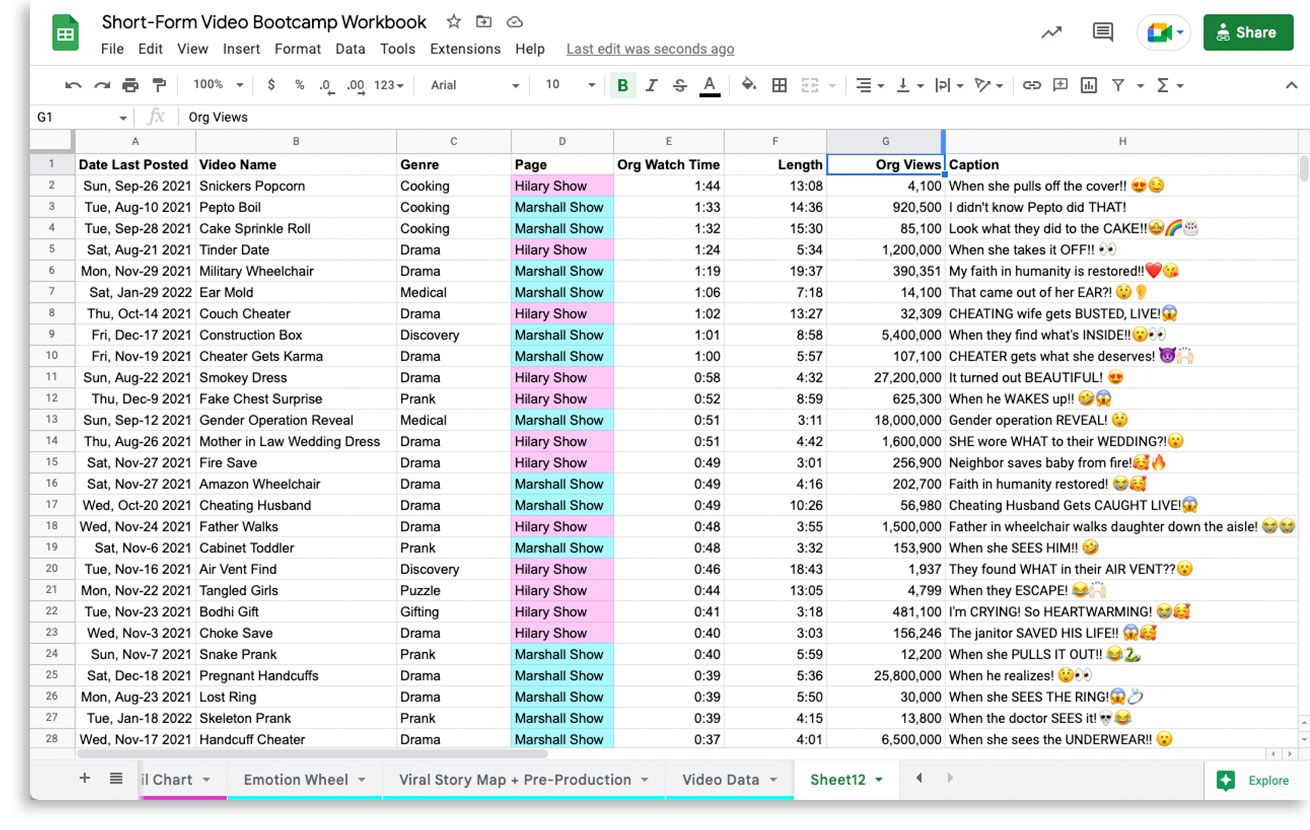Open the cell borders tool
The image size is (1310, 830).
pyautogui.click(x=779, y=86)
